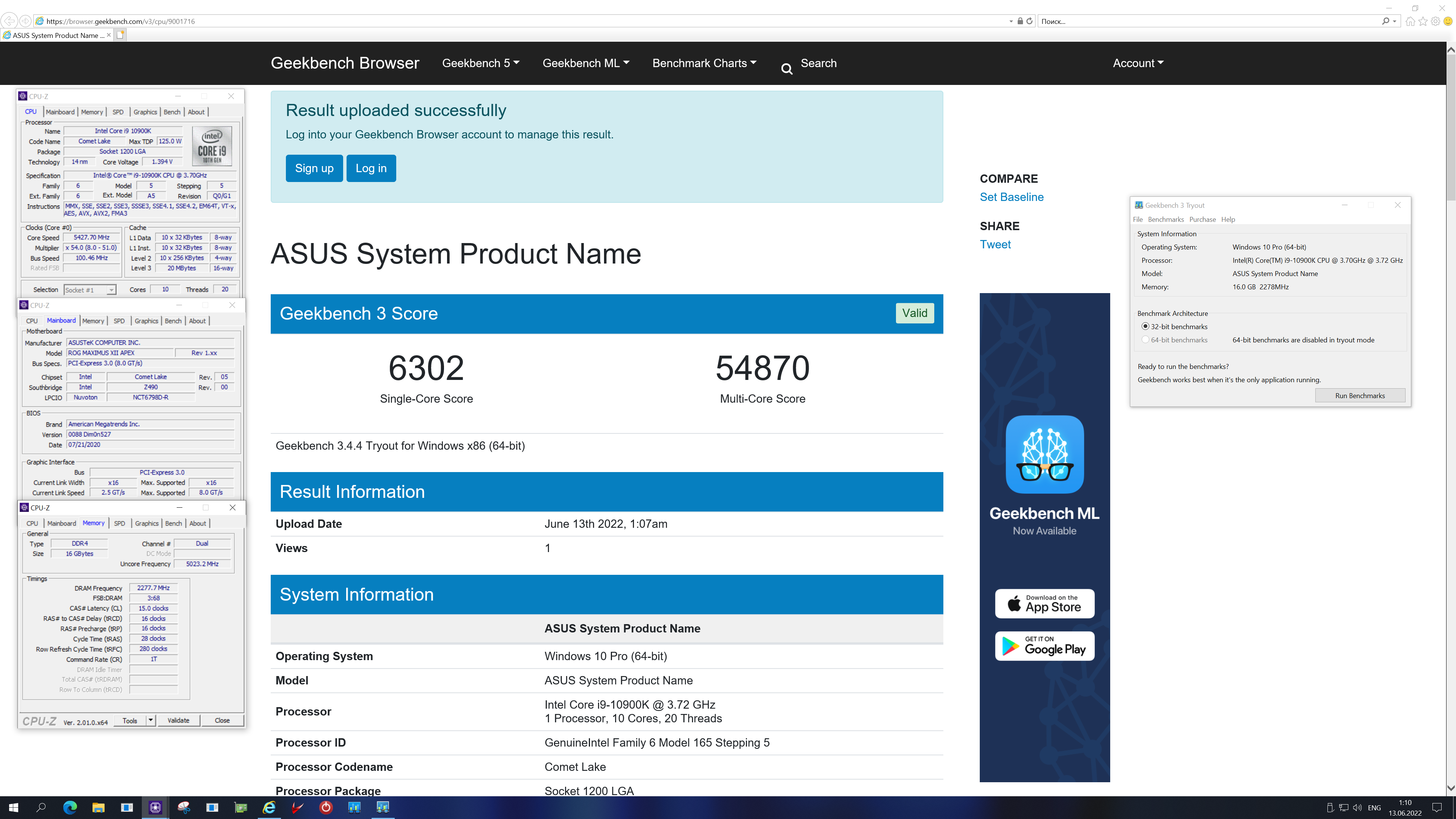Click the 6302 single-core score
Screen dimensions: 1456x819
point(426,368)
